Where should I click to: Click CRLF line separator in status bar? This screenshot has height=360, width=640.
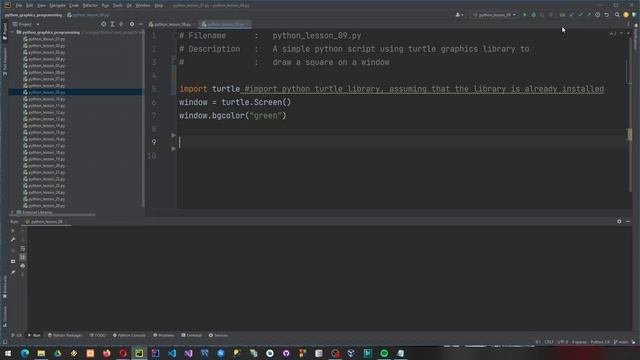(x=549, y=342)
